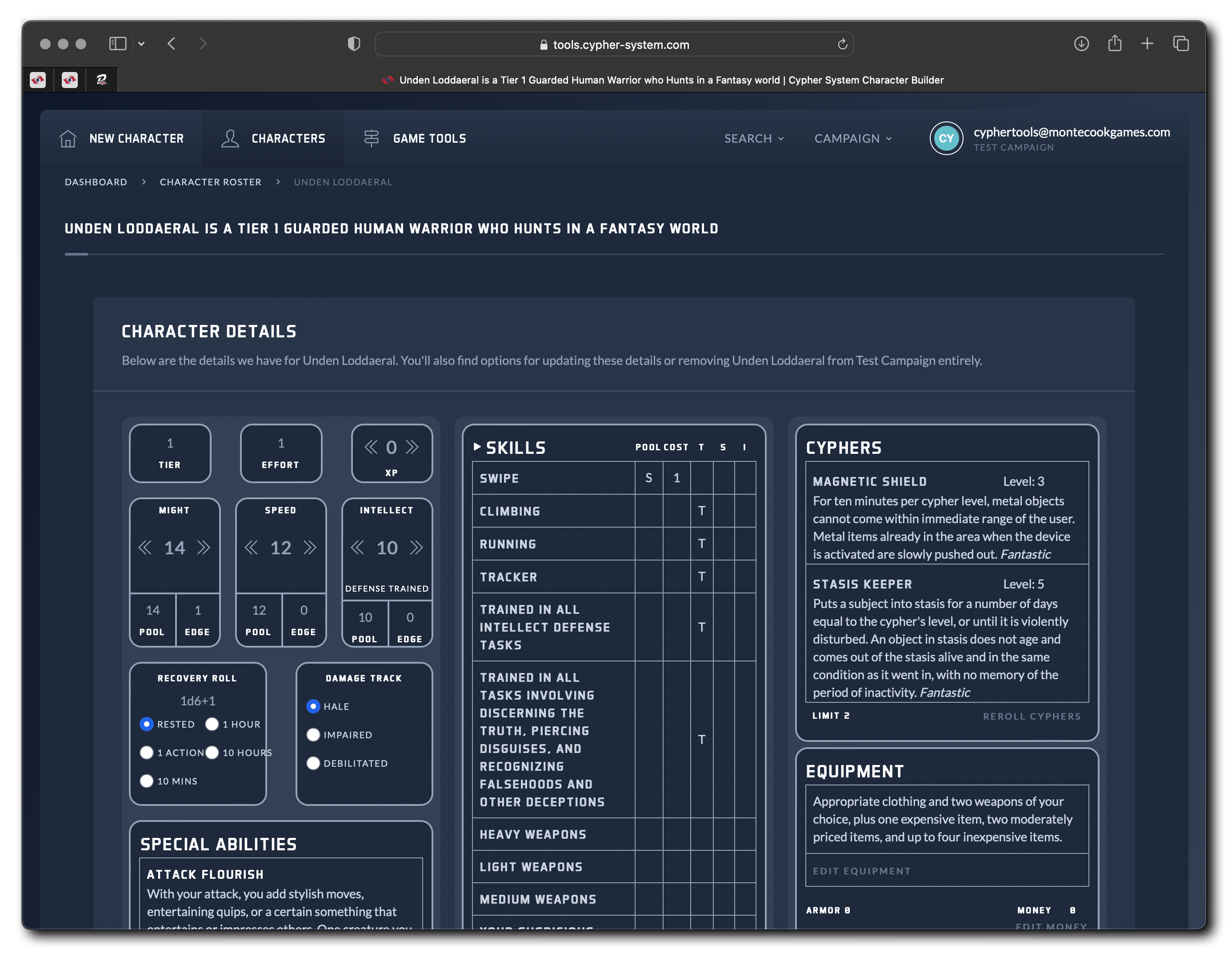Viewport: 1232px width, 953px height.
Task: Open the Campaign dropdown menu
Action: (852, 139)
